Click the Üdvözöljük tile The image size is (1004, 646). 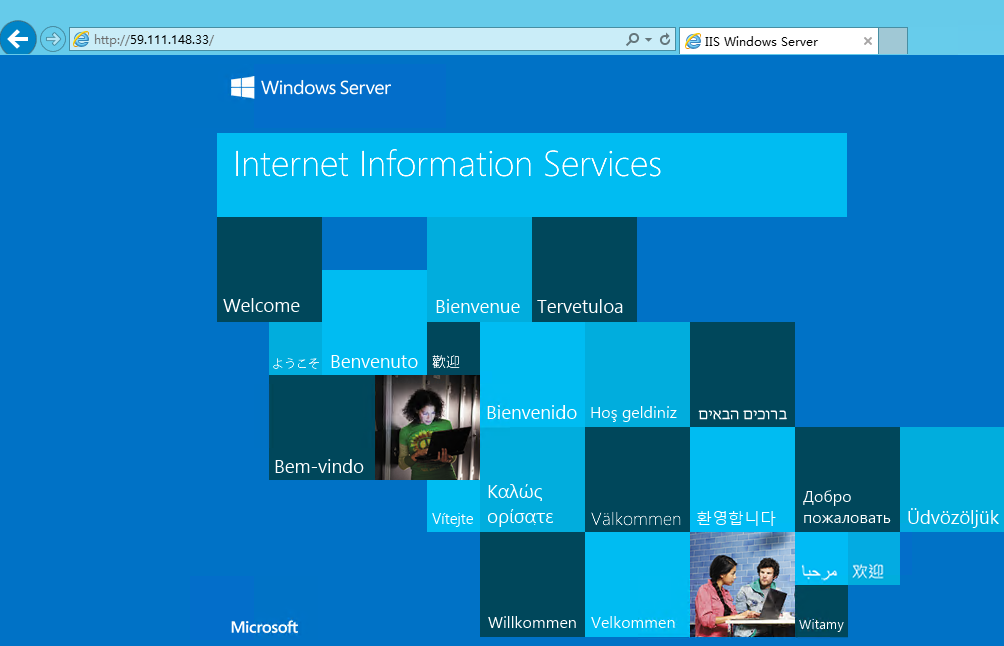[x=951, y=480]
